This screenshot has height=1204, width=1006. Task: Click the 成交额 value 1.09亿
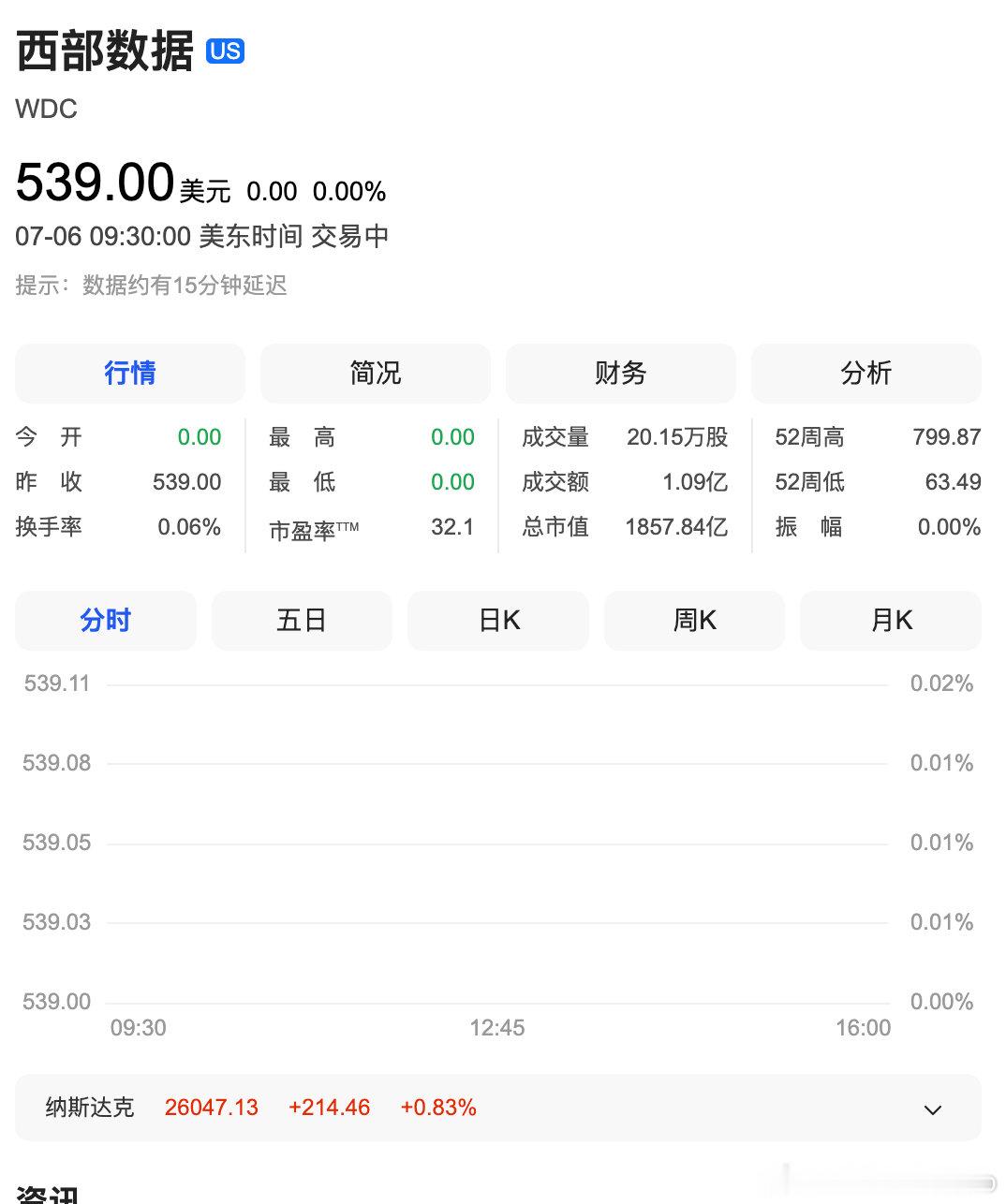coord(695,482)
